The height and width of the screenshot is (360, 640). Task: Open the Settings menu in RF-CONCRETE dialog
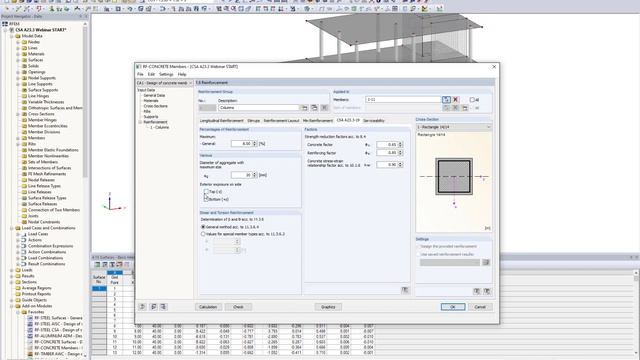[166, 74]
